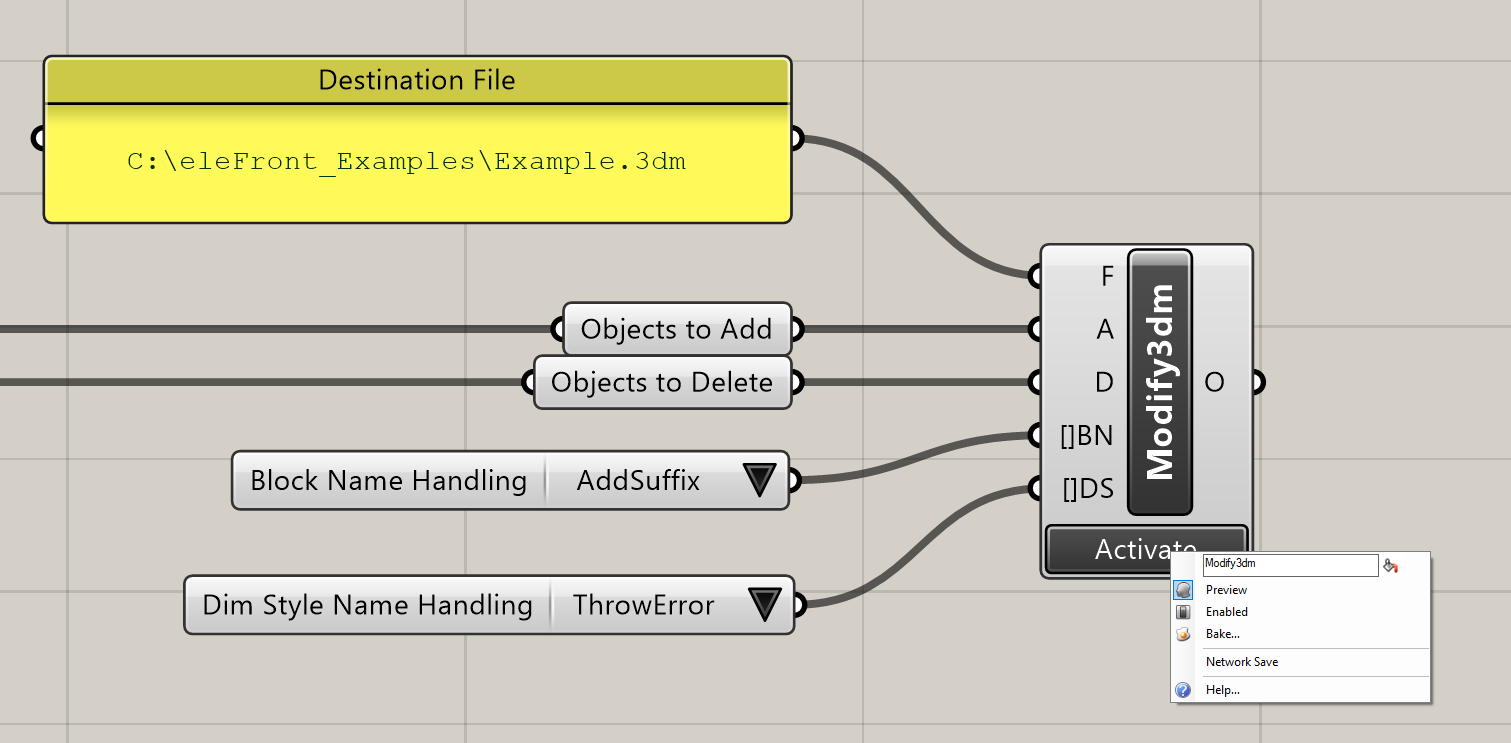Click the paint-bucket color picker icon
Image resolution: width=1511 pixels, height=743 pixels.
coord(1391,564)
